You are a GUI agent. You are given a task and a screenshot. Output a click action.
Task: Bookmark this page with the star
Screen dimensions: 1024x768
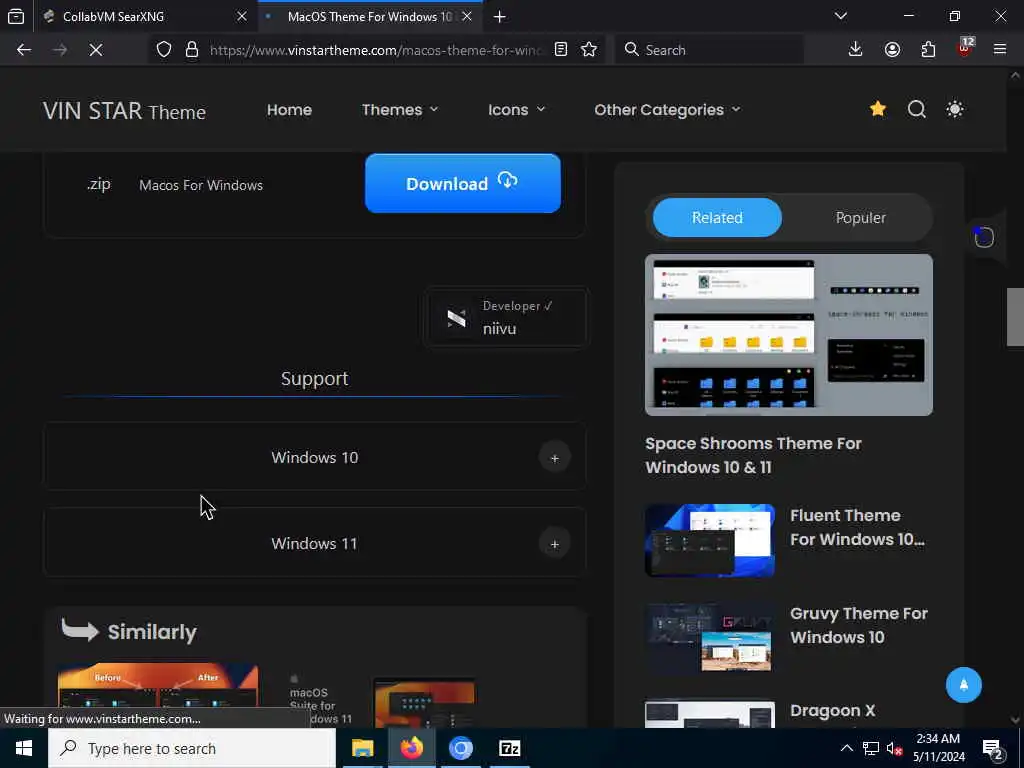point(589,50)
